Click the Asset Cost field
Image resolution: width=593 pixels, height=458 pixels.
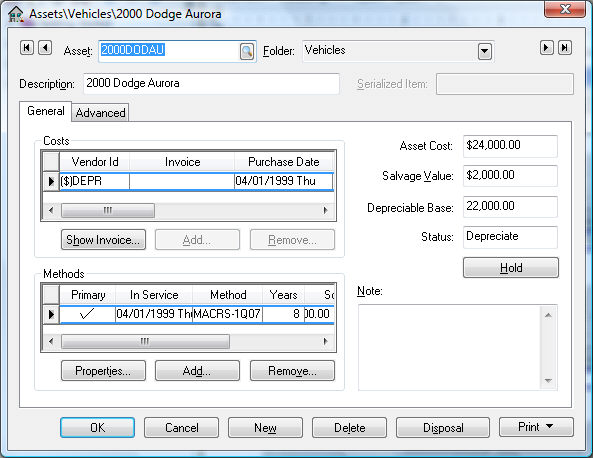click(510, 146)
